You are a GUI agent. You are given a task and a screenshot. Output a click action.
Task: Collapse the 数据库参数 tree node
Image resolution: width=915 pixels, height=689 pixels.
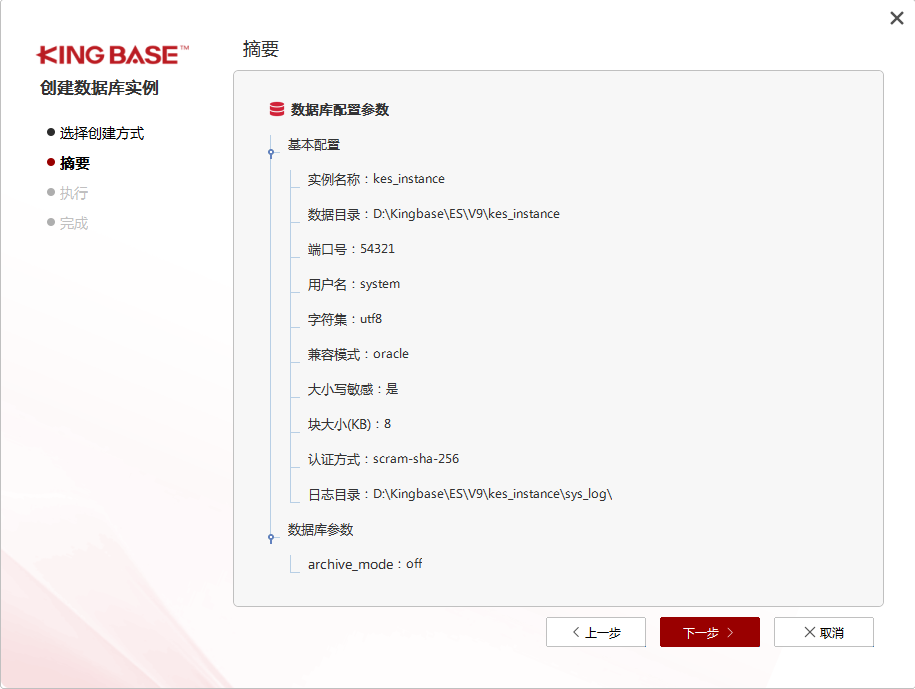point(271,538)
